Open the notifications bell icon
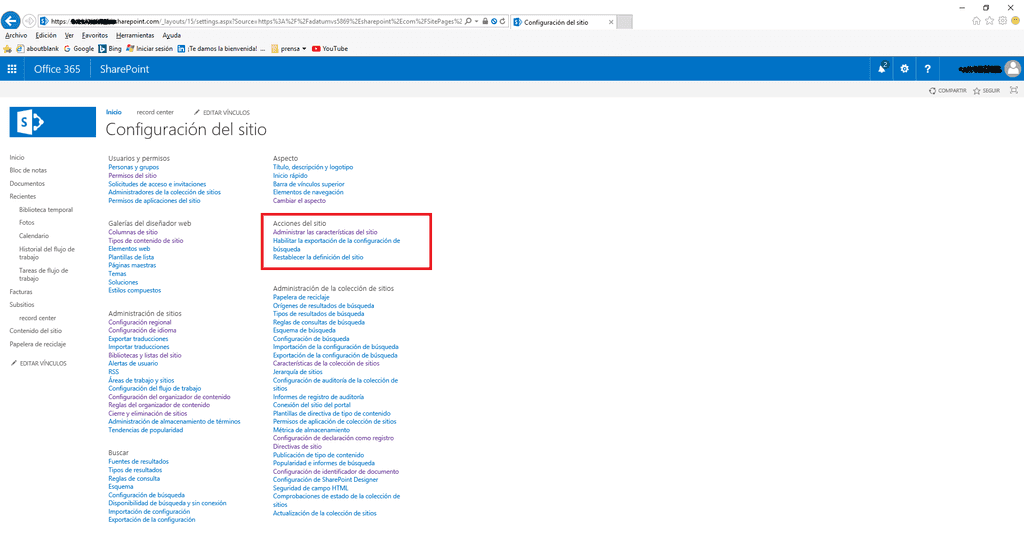 (x=882, y=69)
